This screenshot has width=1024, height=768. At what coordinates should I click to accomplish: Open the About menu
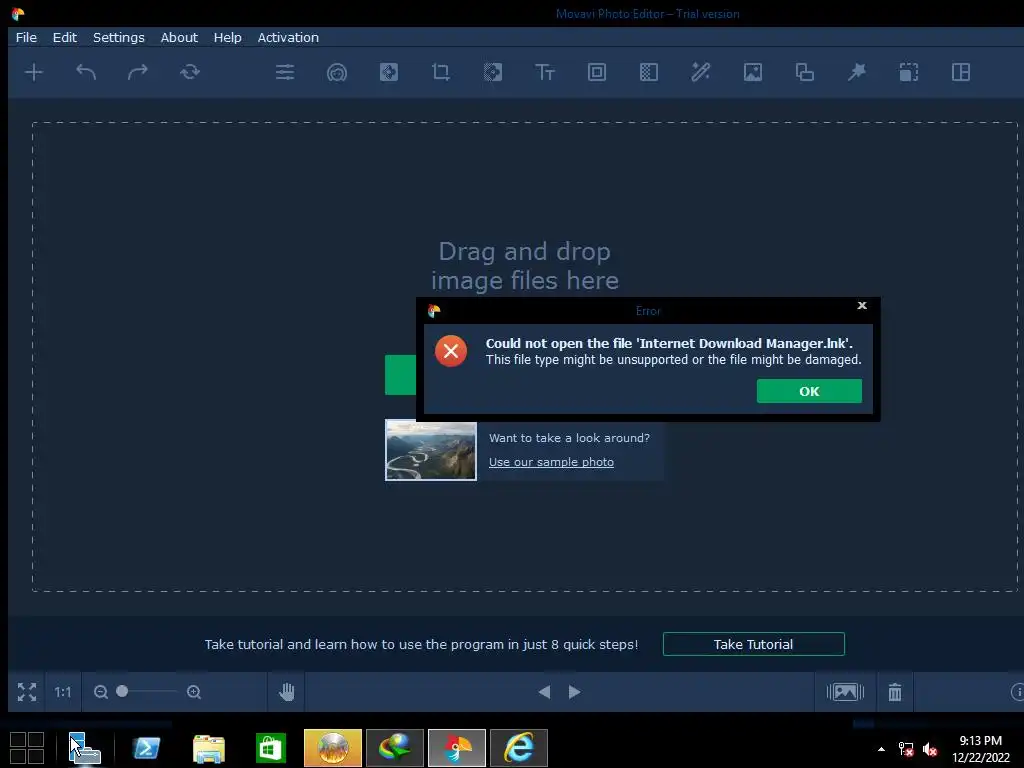click(x=179, y=37)
